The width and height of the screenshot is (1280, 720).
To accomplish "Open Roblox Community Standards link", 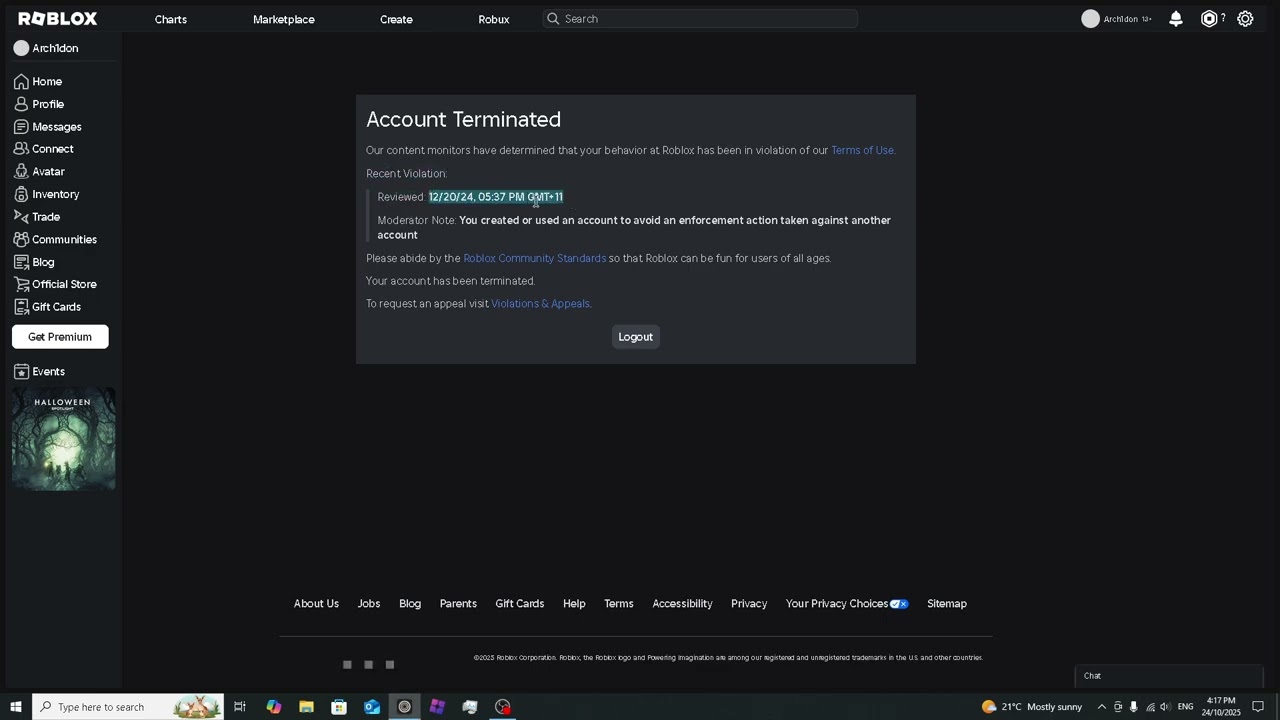I will (x=534, y=258).
